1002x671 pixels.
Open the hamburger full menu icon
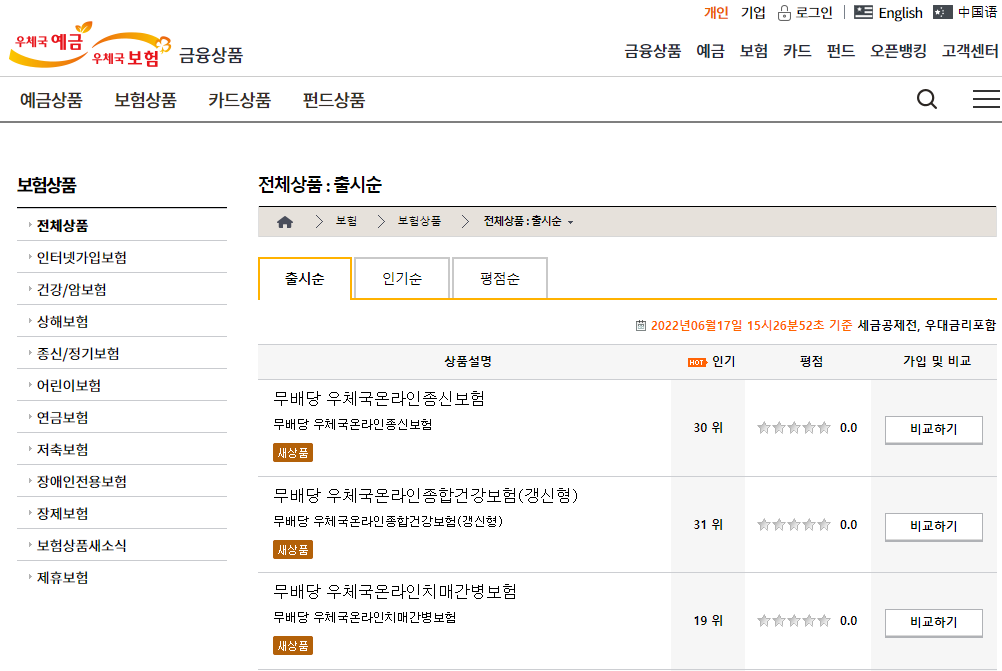tap(986, 99)
